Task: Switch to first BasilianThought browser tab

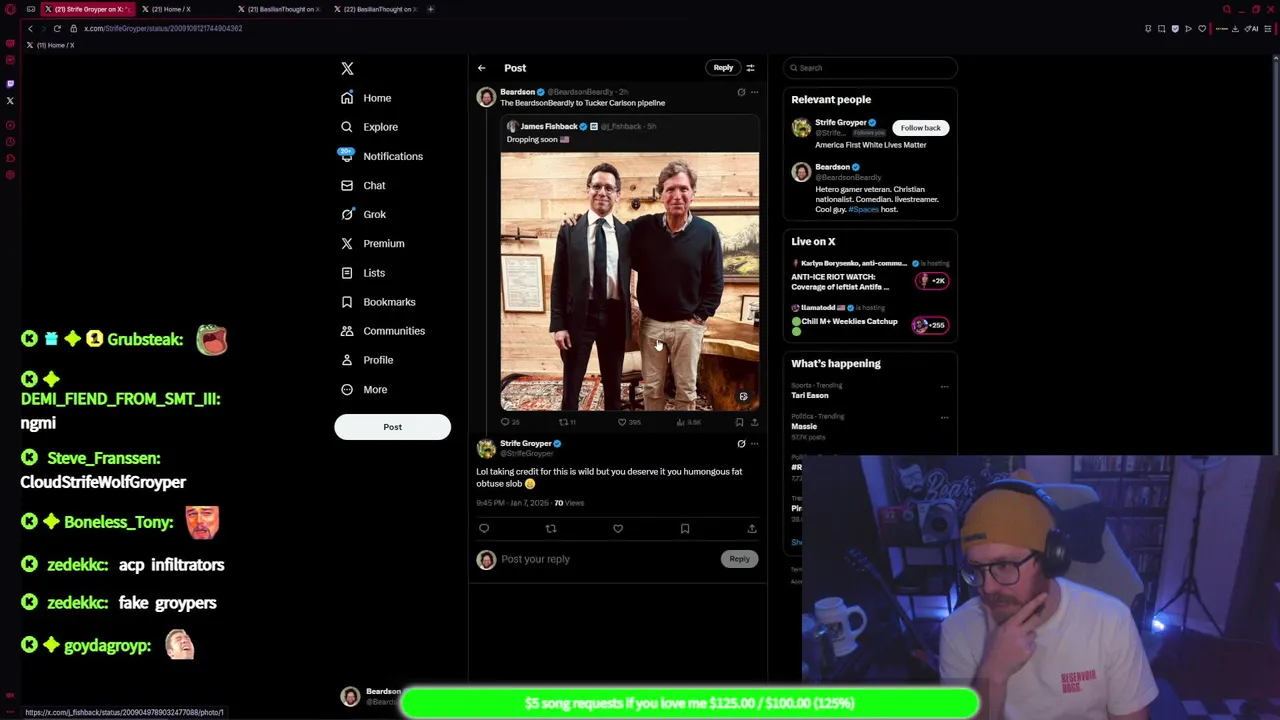Action: [280, 9]
